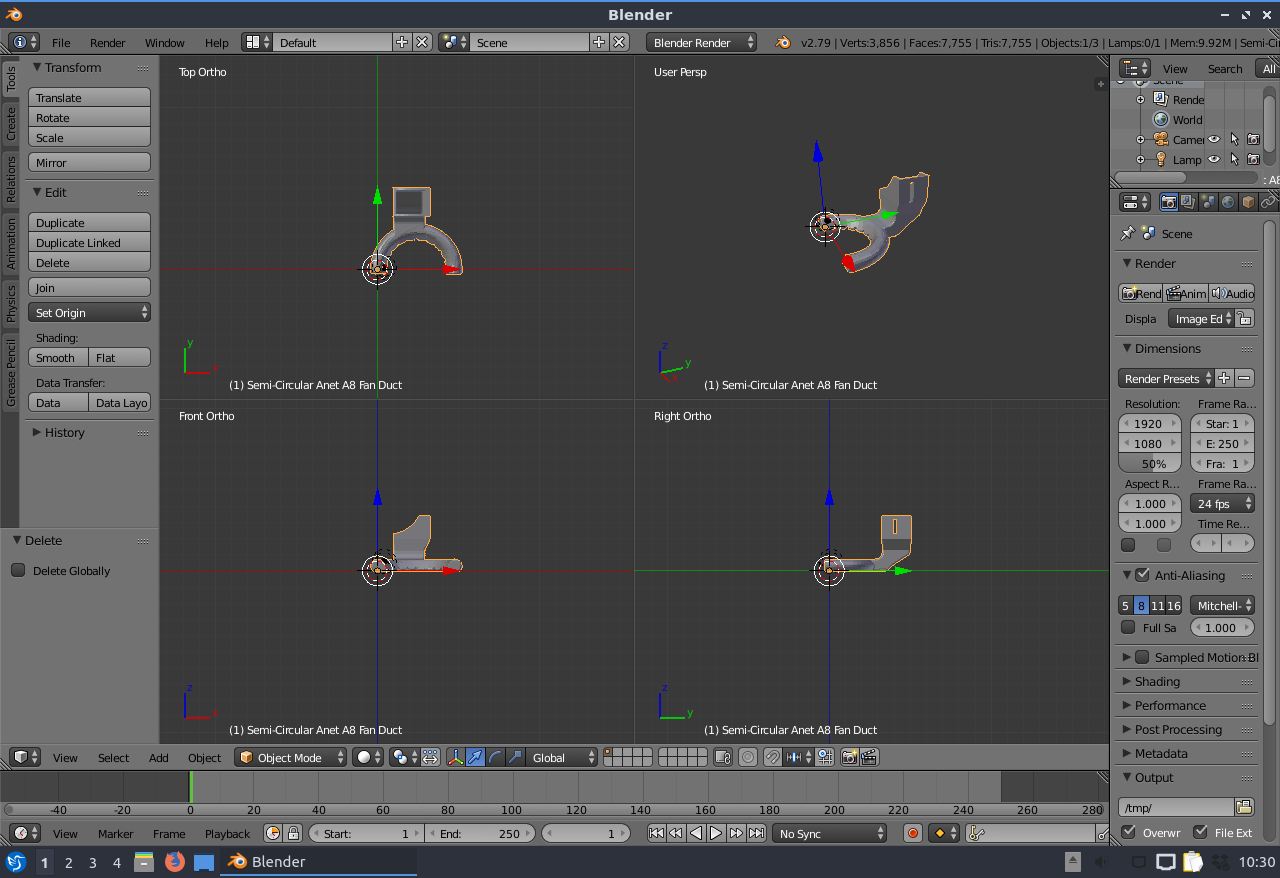Open the Window menu
Screen dimensions: 1280x878
coord(165,42)
